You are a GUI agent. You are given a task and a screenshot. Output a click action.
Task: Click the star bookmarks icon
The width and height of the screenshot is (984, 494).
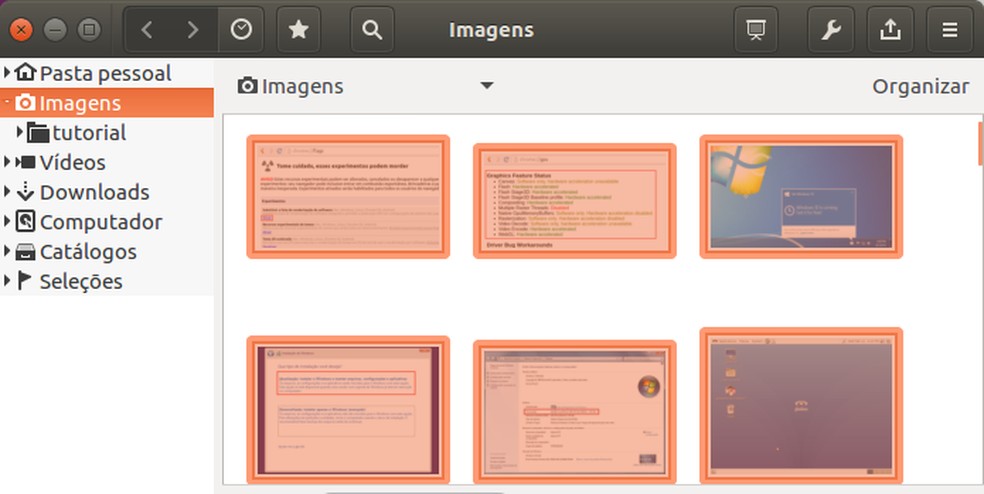coord(298,30)
